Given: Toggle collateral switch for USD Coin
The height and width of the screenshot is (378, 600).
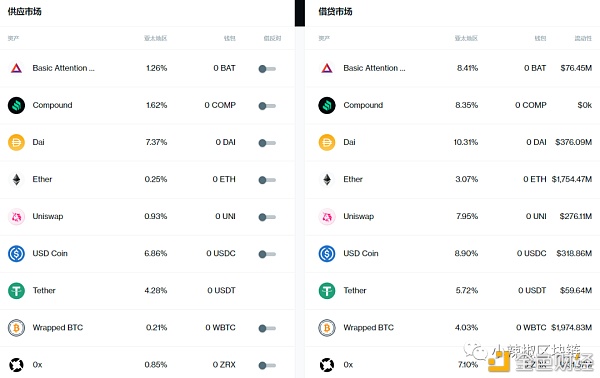Looking at the screenshot, I should (x=267, y=254).
